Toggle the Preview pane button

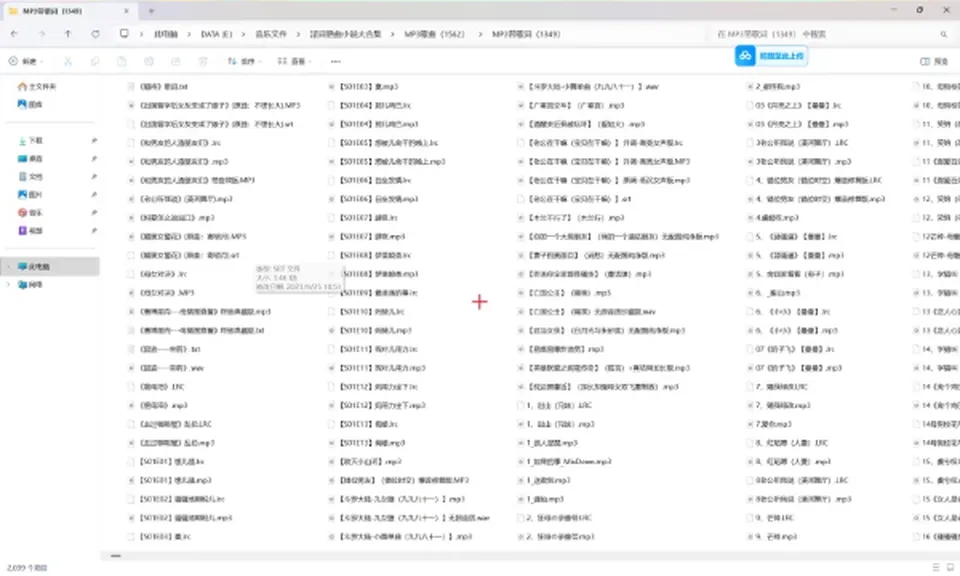(934, 61)
